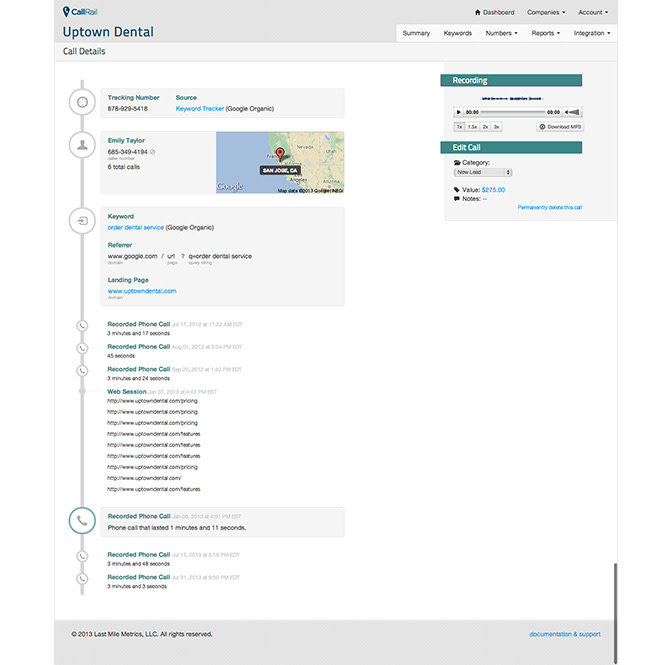
Task: Click the www.google.com referrer domain
Action: point(132,256)
